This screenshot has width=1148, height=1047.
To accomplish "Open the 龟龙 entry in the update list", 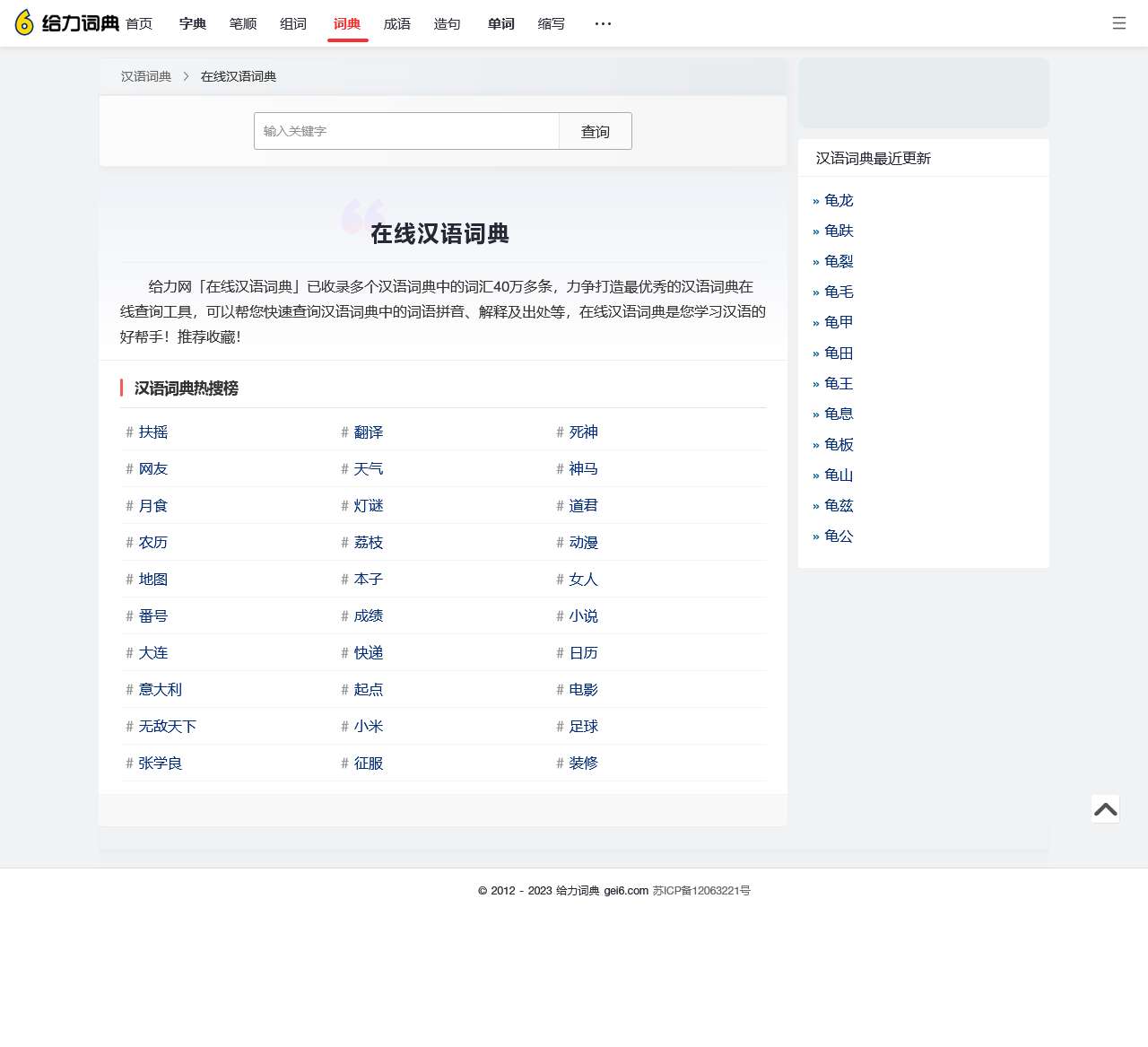I will tap(838, 200).
